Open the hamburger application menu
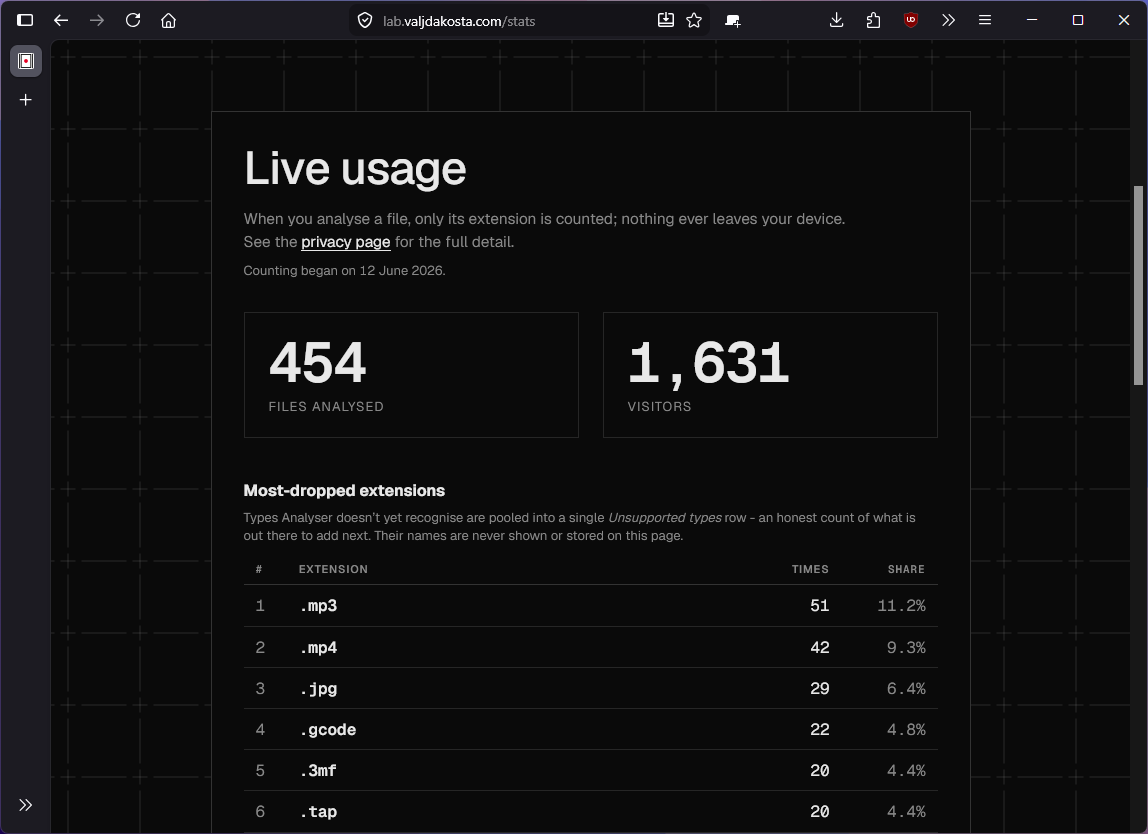Viewport: 1148px width, 834px height. point(985,21)
